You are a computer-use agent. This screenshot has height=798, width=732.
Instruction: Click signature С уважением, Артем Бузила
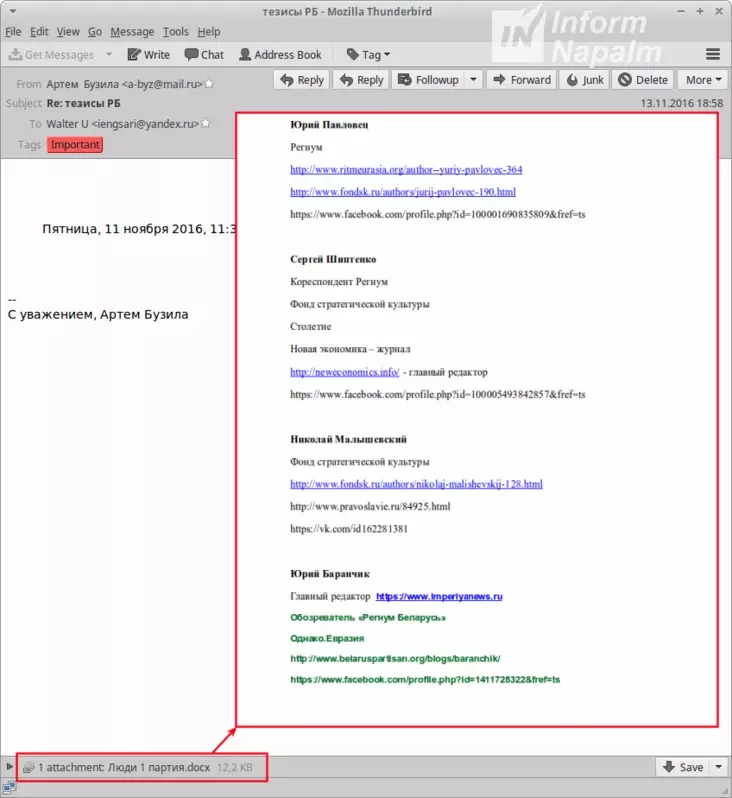coord(98,315)
